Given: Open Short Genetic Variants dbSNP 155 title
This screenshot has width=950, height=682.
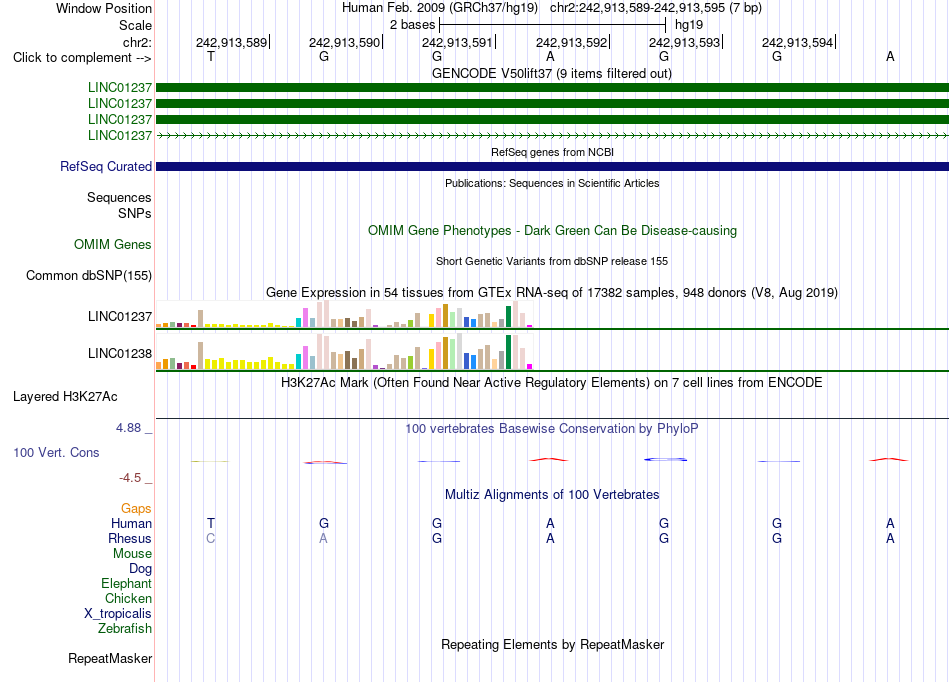Looking at the screenshot, I should click(x=552, y=261).
